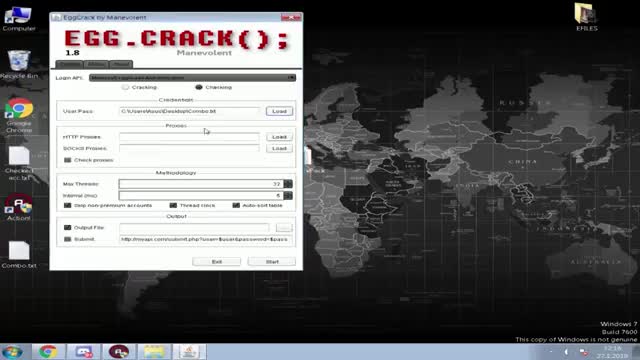
Task: Click the Chrome icon in the taskbar
Action: pyautogui.click(x=48, y=351)
